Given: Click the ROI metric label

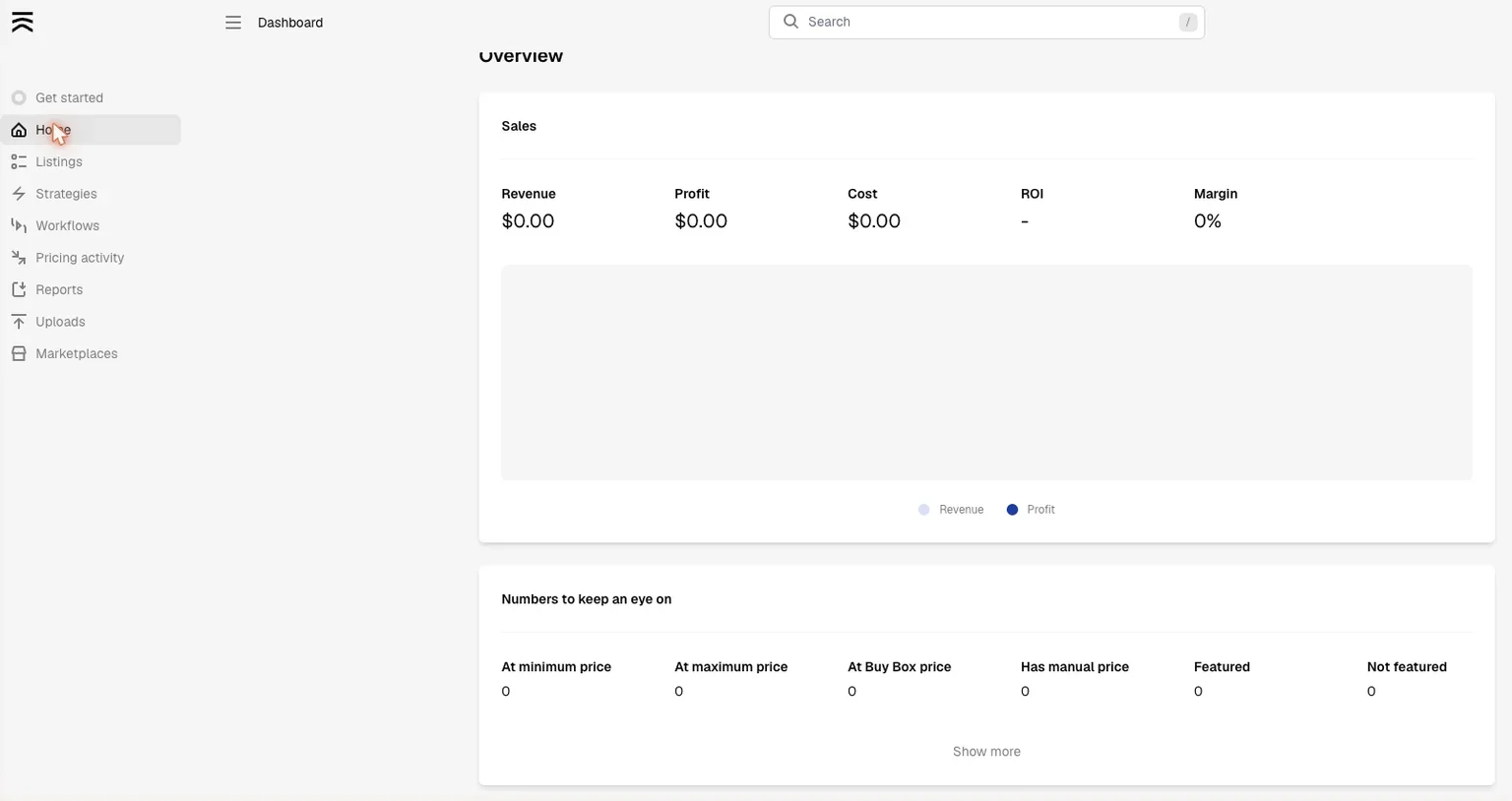Looking at the screenshot, I should [1032, 194].
